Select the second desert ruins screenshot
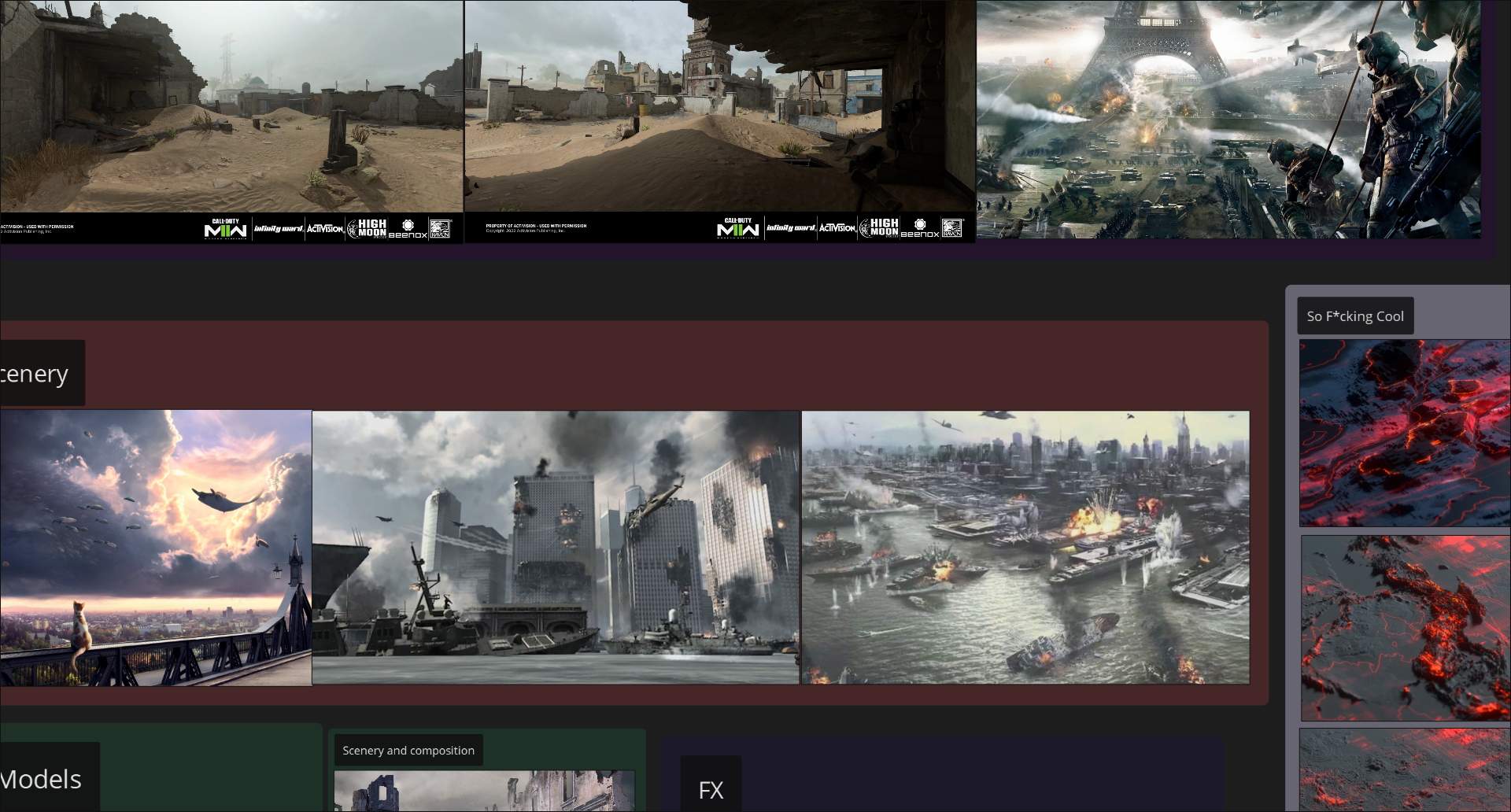 point(720,121)
